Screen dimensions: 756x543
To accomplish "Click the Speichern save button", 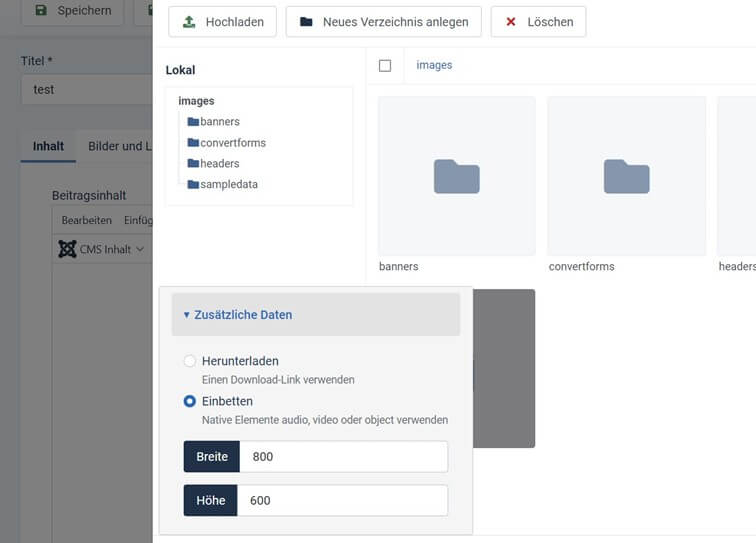I will point(72,11).
